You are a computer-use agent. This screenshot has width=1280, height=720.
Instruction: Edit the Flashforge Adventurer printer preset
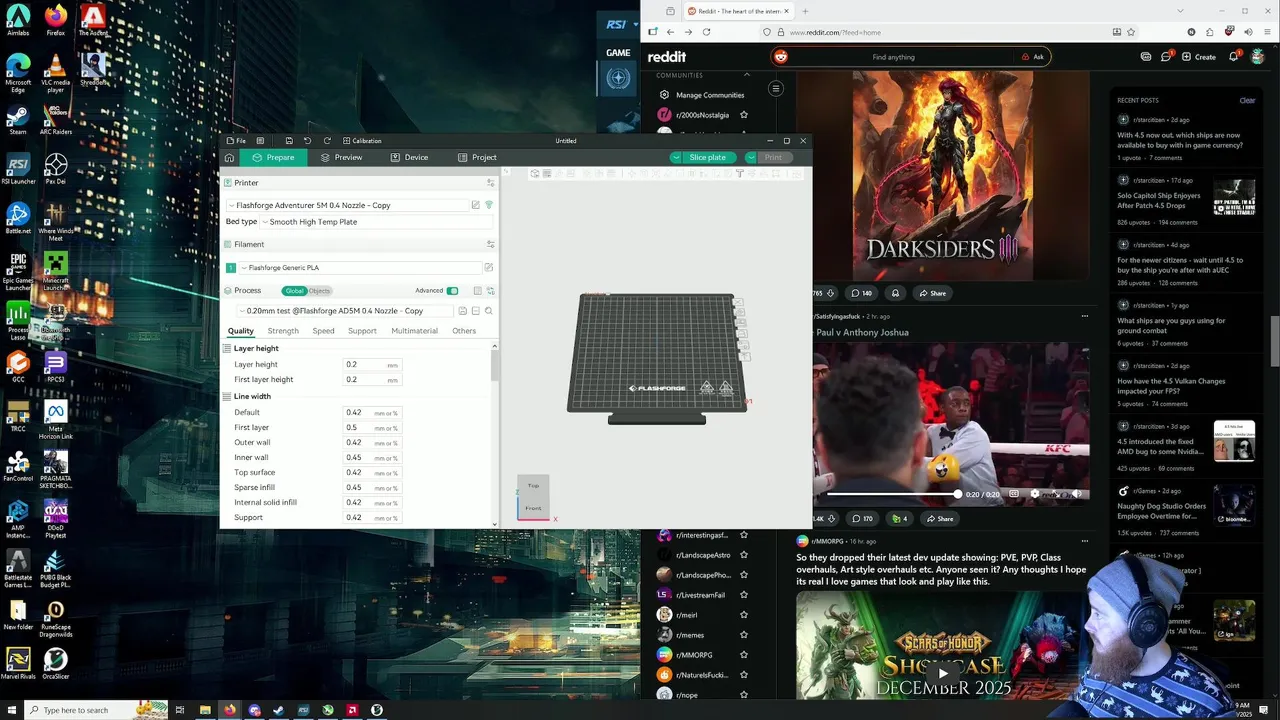click(475, 205)
